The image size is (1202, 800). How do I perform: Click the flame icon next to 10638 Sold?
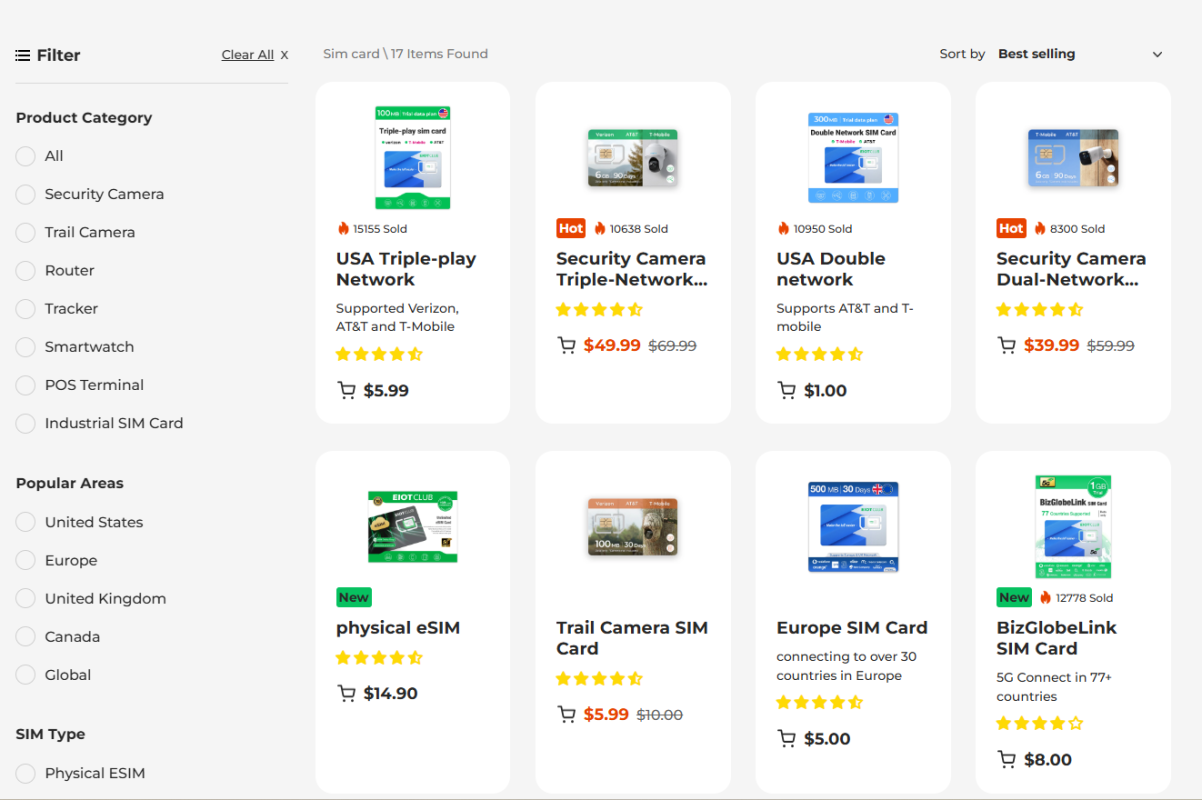point(600,228)
